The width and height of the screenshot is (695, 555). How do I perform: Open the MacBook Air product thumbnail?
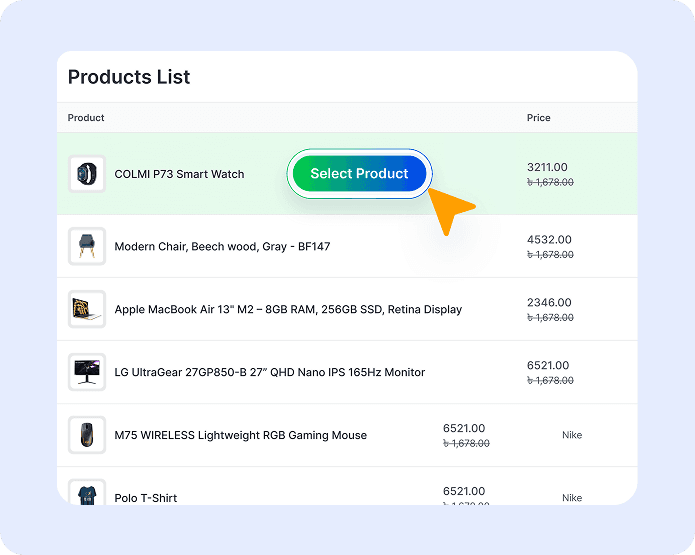[86, 309]
